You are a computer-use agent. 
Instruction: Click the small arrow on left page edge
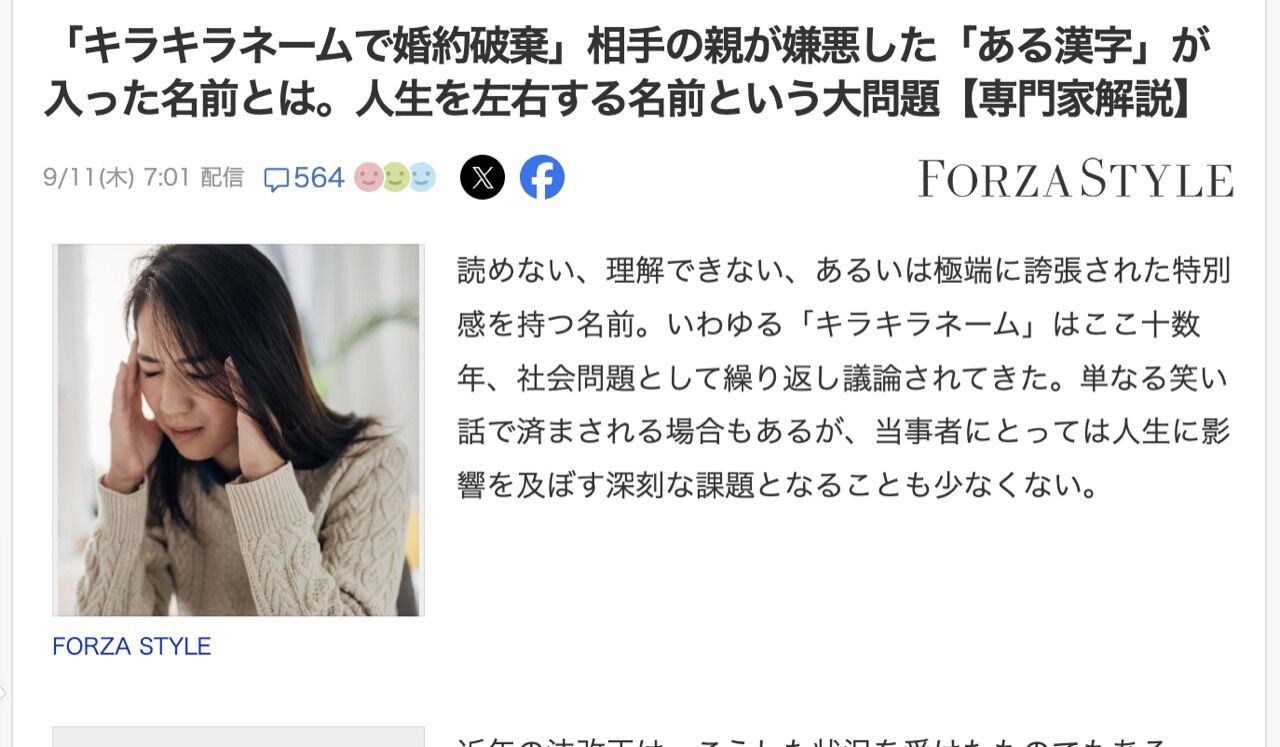(4, 692)
